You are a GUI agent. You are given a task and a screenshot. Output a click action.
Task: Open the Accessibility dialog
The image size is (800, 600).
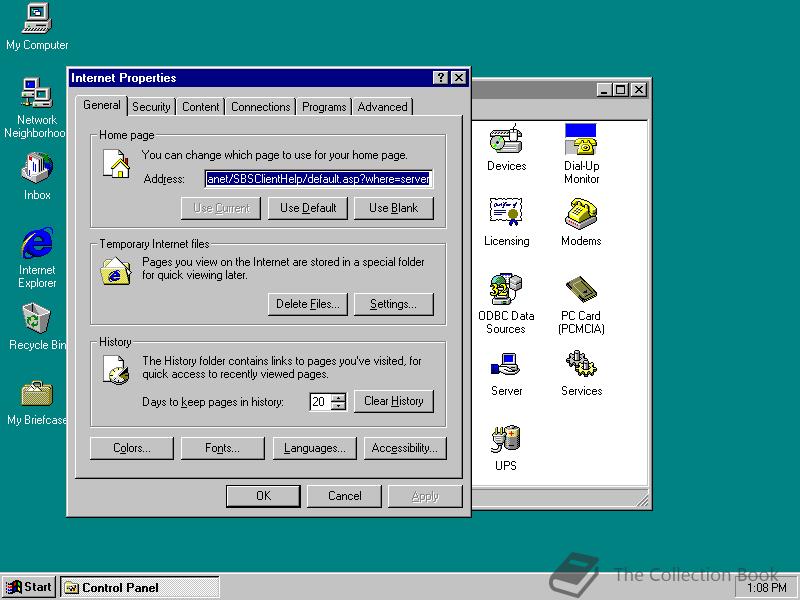pyautogui.click(x=405, y=448)
